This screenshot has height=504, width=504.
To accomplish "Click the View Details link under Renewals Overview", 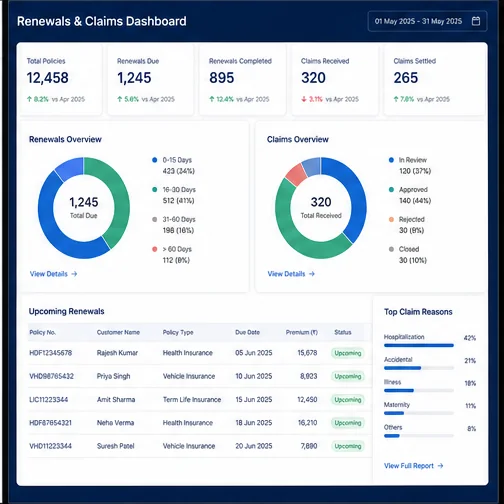I will [x=49, y=274].
